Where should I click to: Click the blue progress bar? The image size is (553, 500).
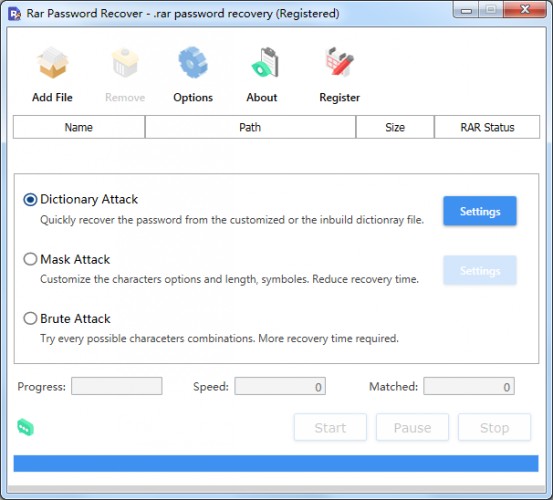276,463
